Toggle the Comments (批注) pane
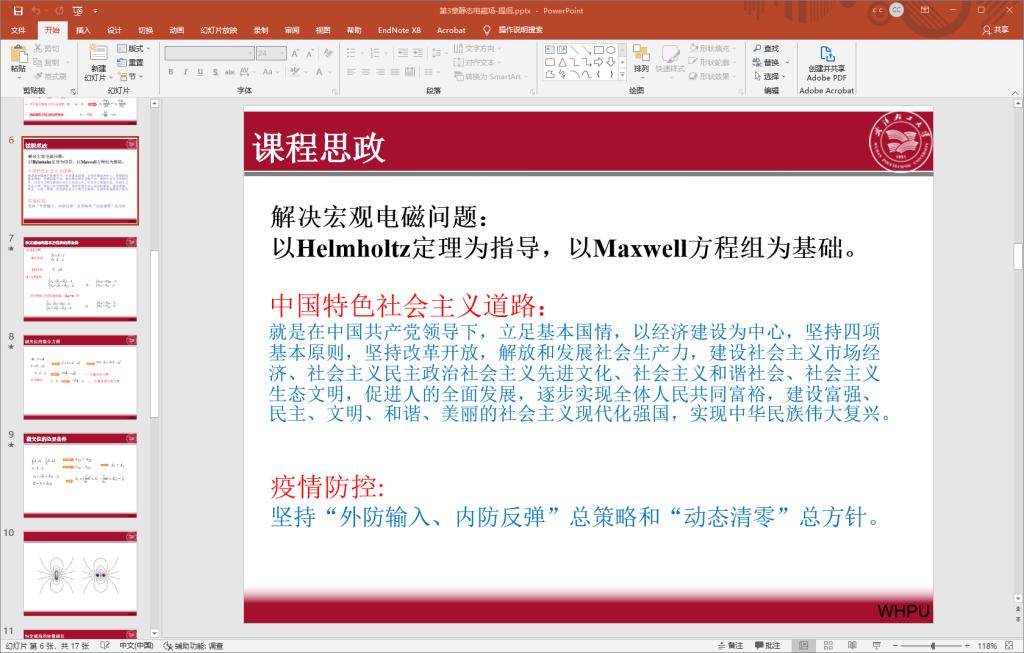This screenshot has height=653, width=1024. [767, 645]
